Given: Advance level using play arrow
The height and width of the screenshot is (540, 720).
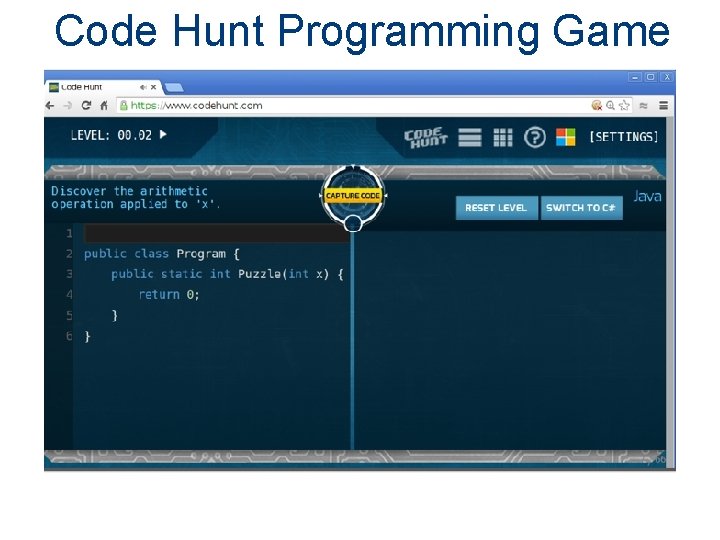Looking at the screenshot, I should coord(163,135).
